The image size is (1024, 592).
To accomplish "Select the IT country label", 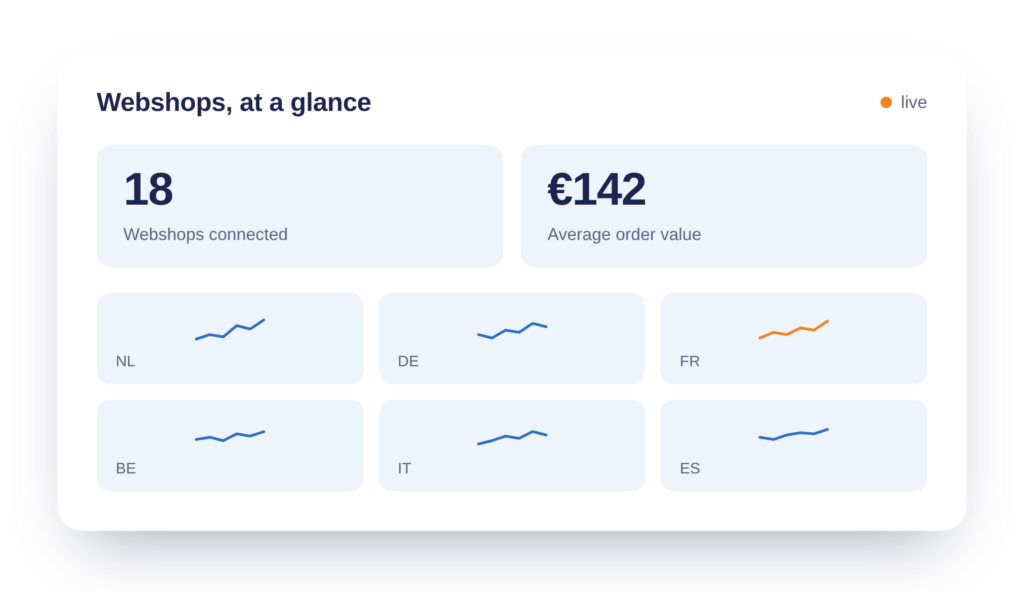I will point(404,469).
